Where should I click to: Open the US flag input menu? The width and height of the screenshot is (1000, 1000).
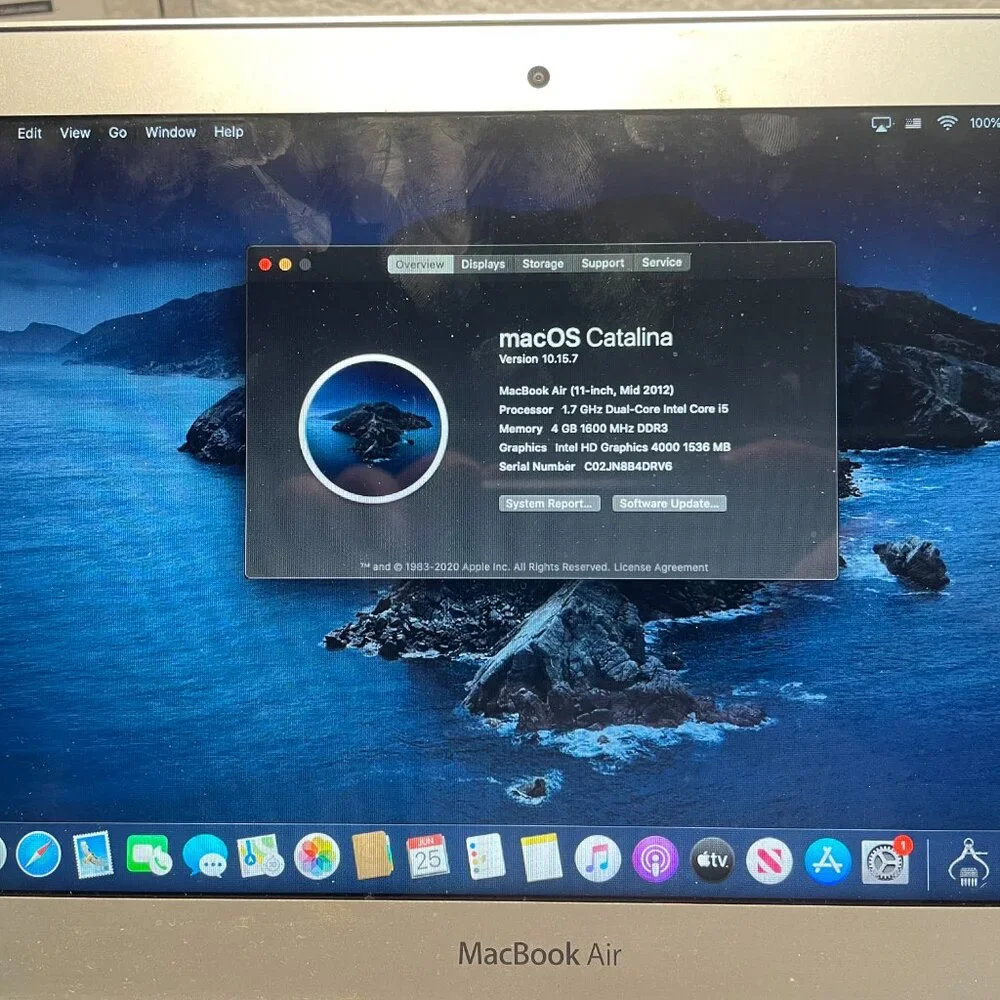pos(913,123)
